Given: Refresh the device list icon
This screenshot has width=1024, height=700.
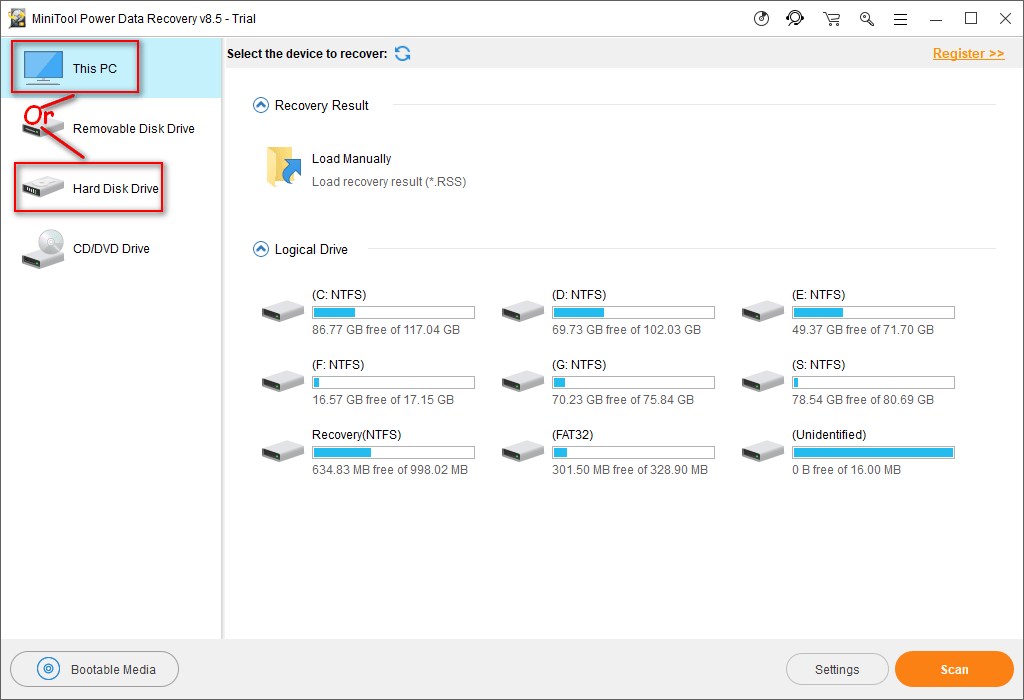Looking at the screenshot, I should 403,54.
